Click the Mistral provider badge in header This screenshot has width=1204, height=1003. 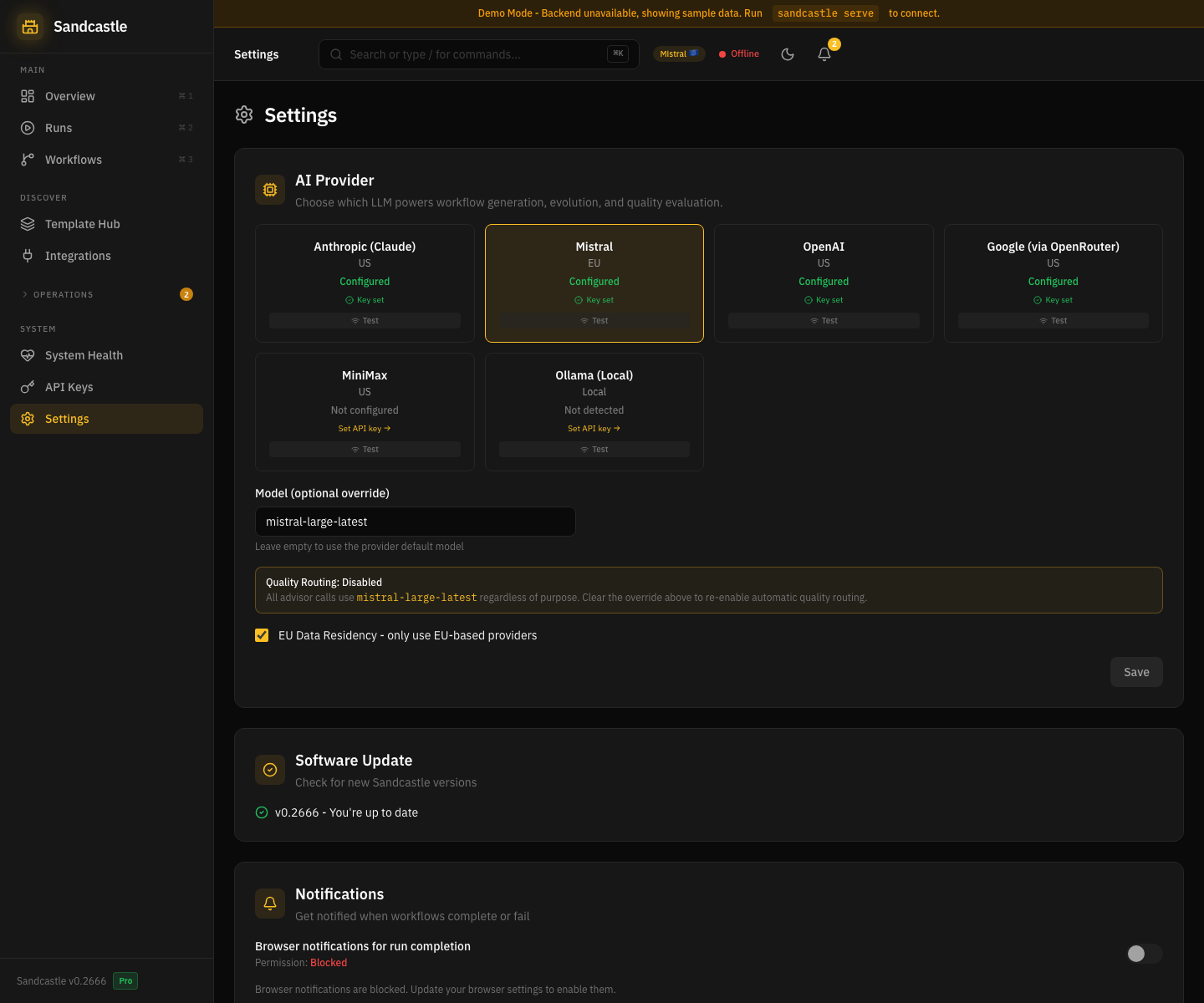(x=679, y=53)
